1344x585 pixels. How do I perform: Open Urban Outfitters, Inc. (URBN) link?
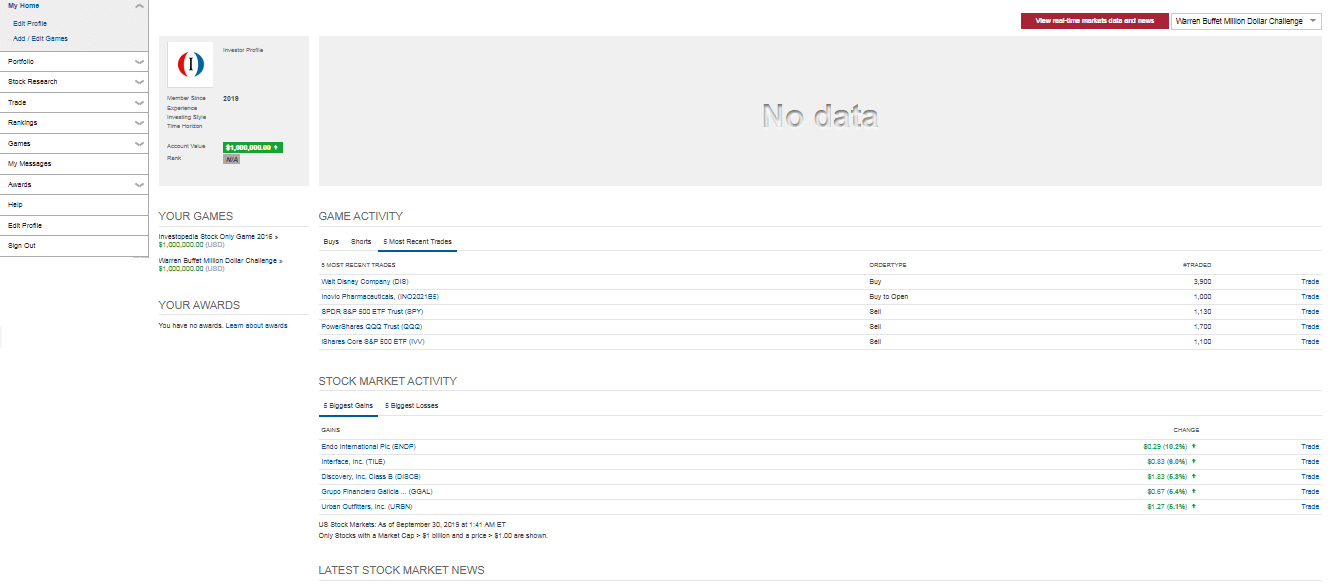click(367, 507)
